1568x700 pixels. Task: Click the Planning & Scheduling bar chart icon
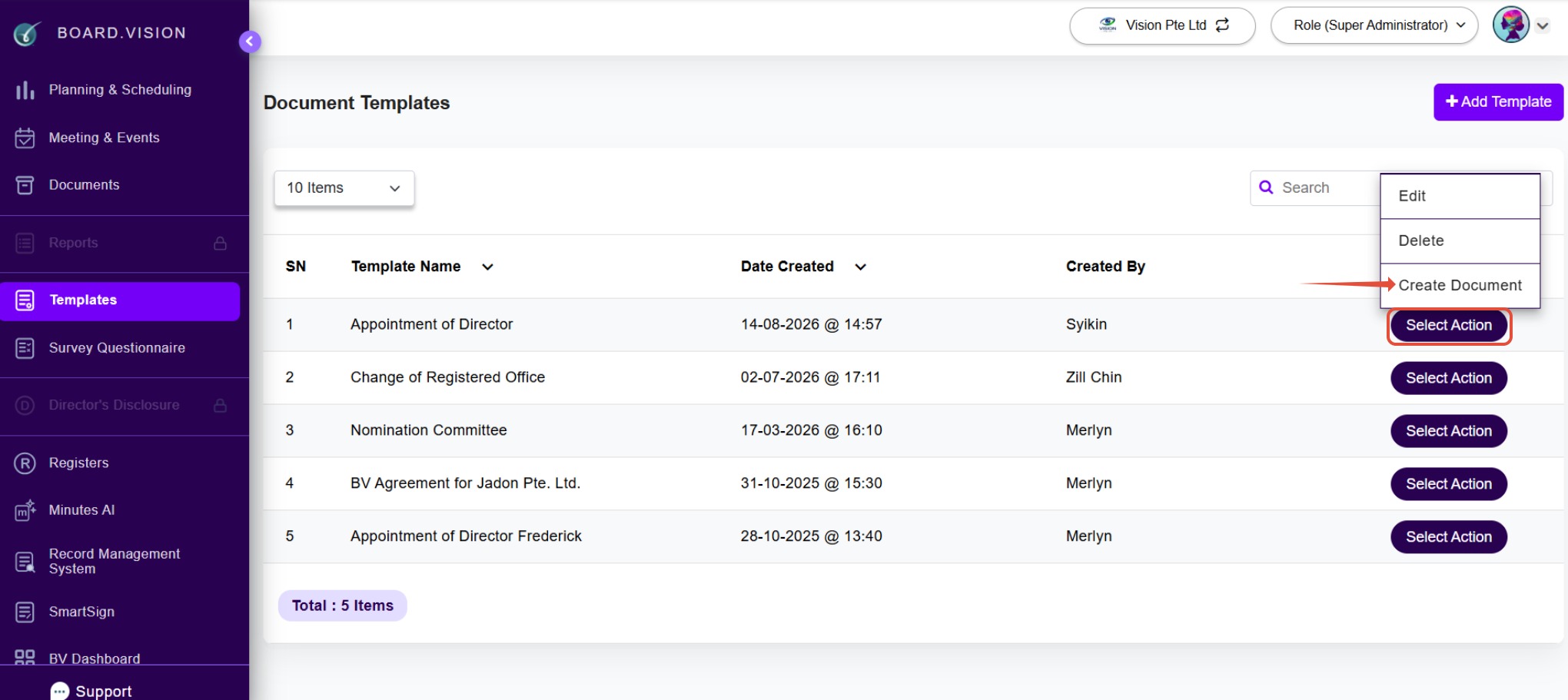[25, 90]
